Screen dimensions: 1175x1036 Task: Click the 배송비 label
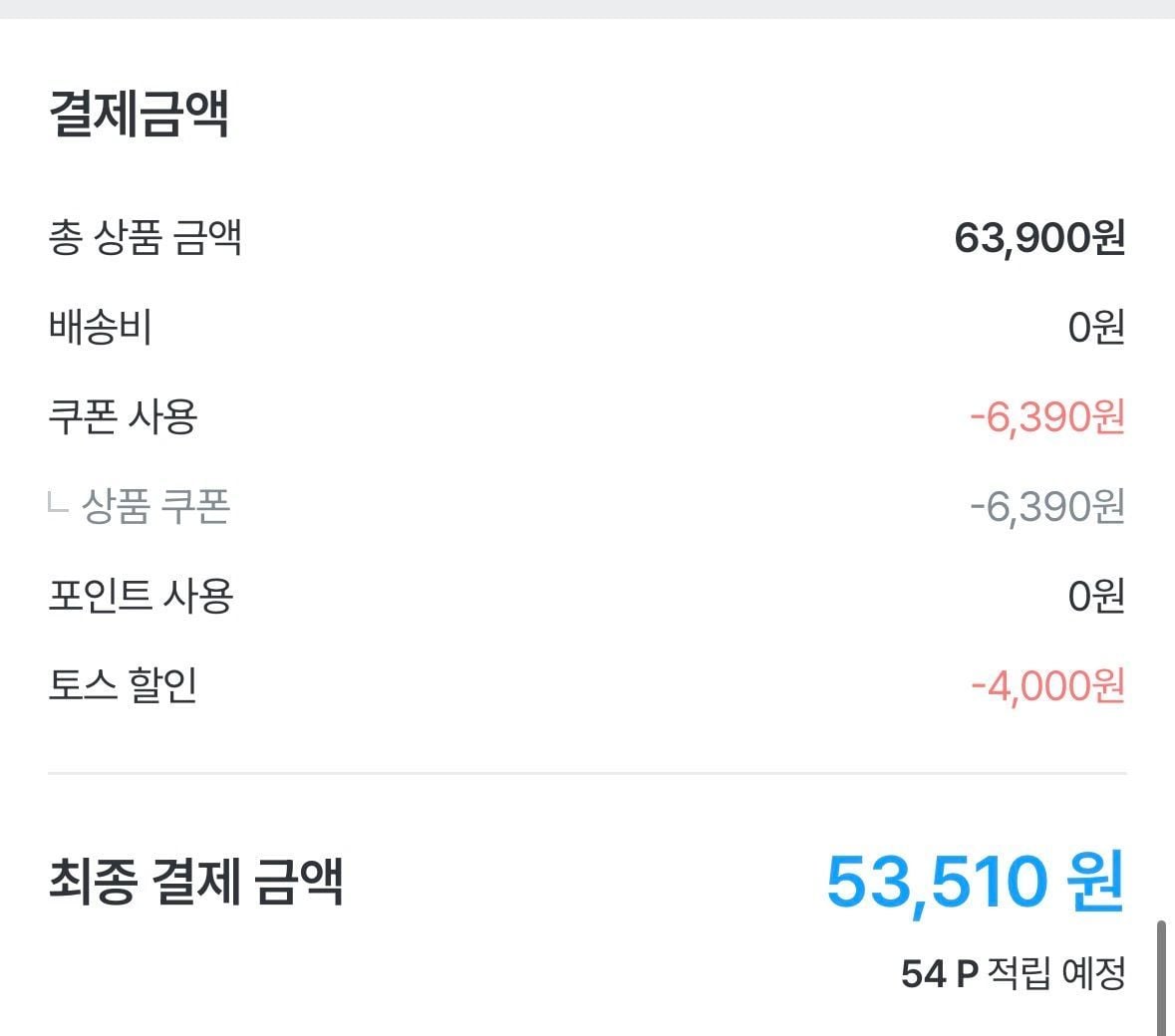click(100, 327)
